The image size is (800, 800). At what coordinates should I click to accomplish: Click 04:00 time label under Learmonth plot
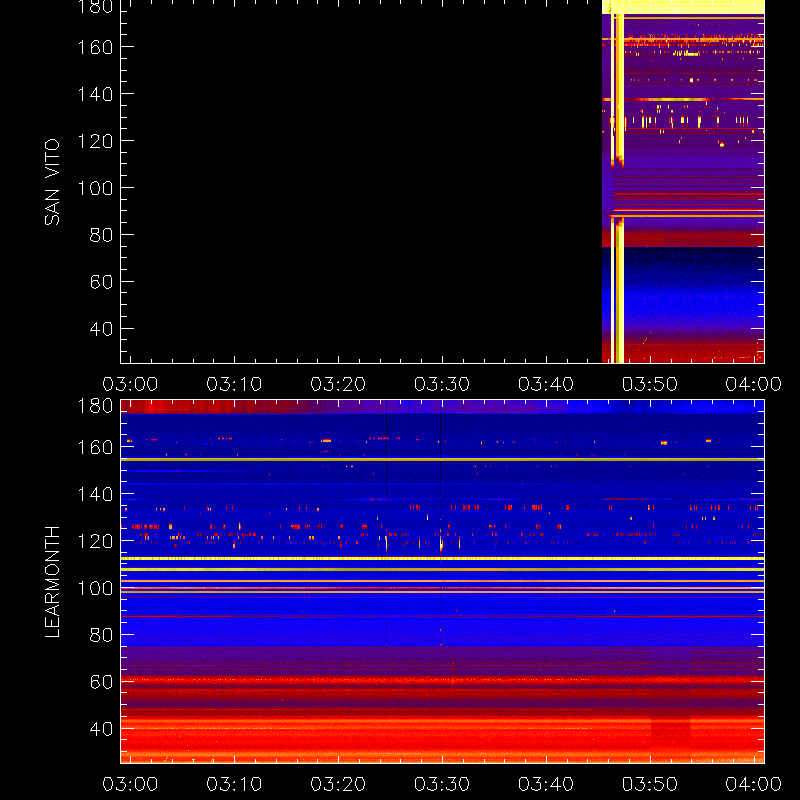(x=754, y=784)
